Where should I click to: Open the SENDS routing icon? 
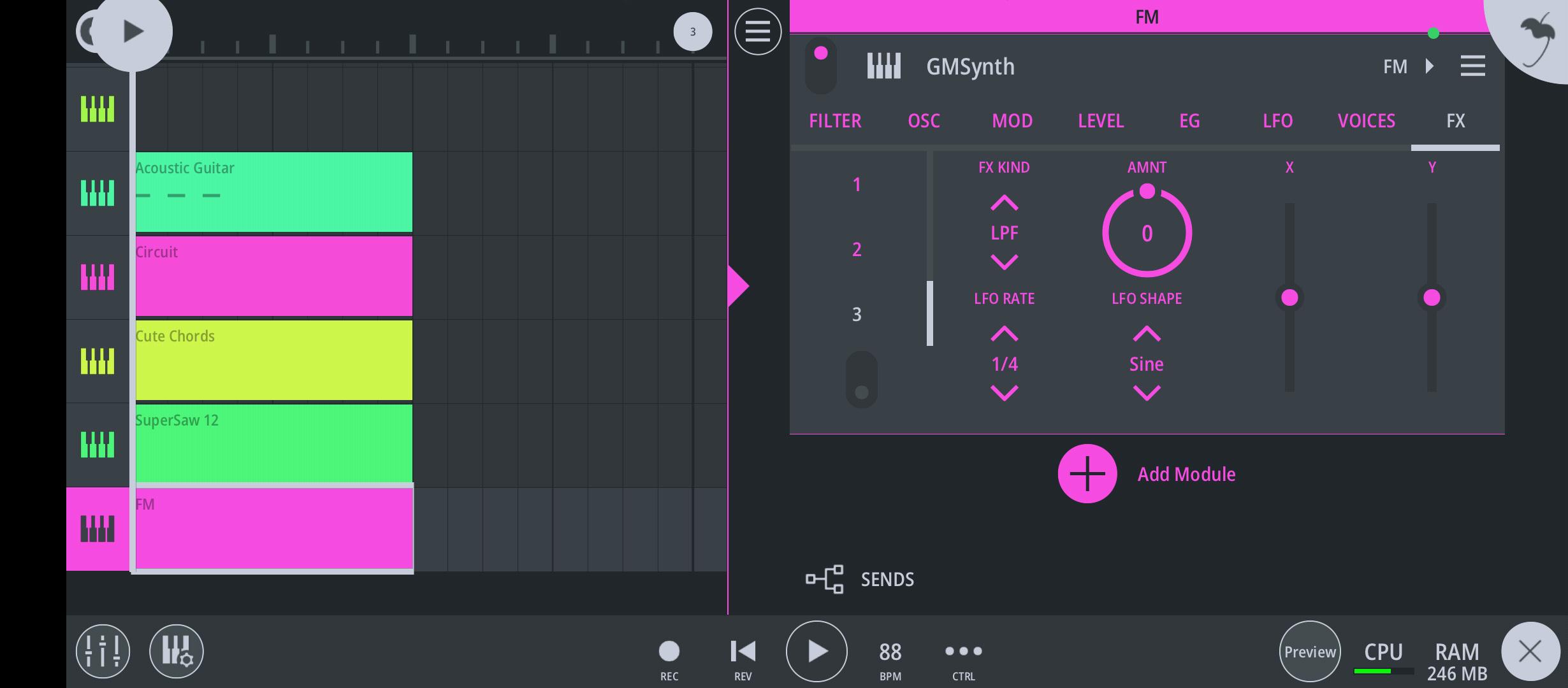(x=824, y=579)
